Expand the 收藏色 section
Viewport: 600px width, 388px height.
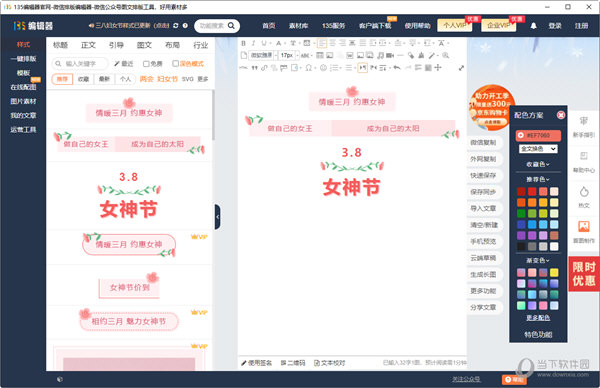coord(538,164)
